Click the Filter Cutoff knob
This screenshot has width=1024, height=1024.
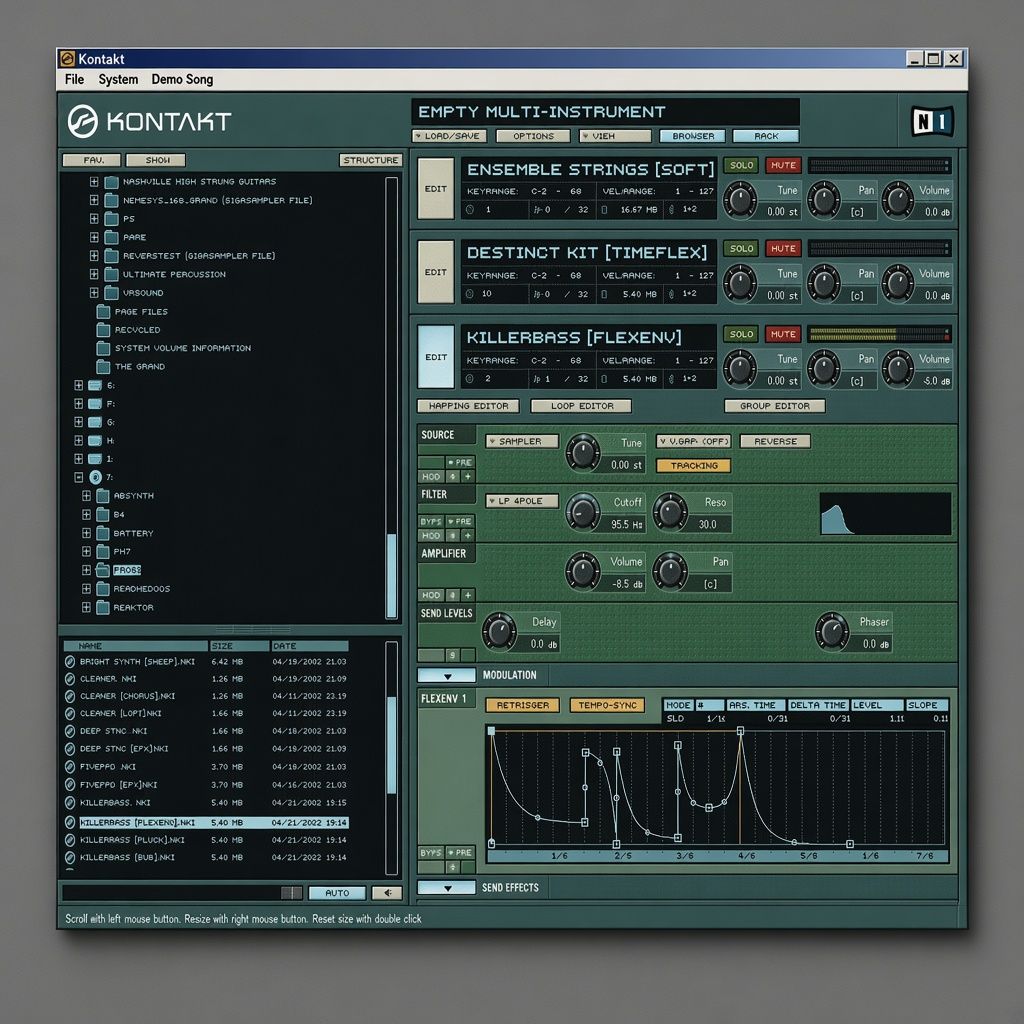(x=582, y=511)
